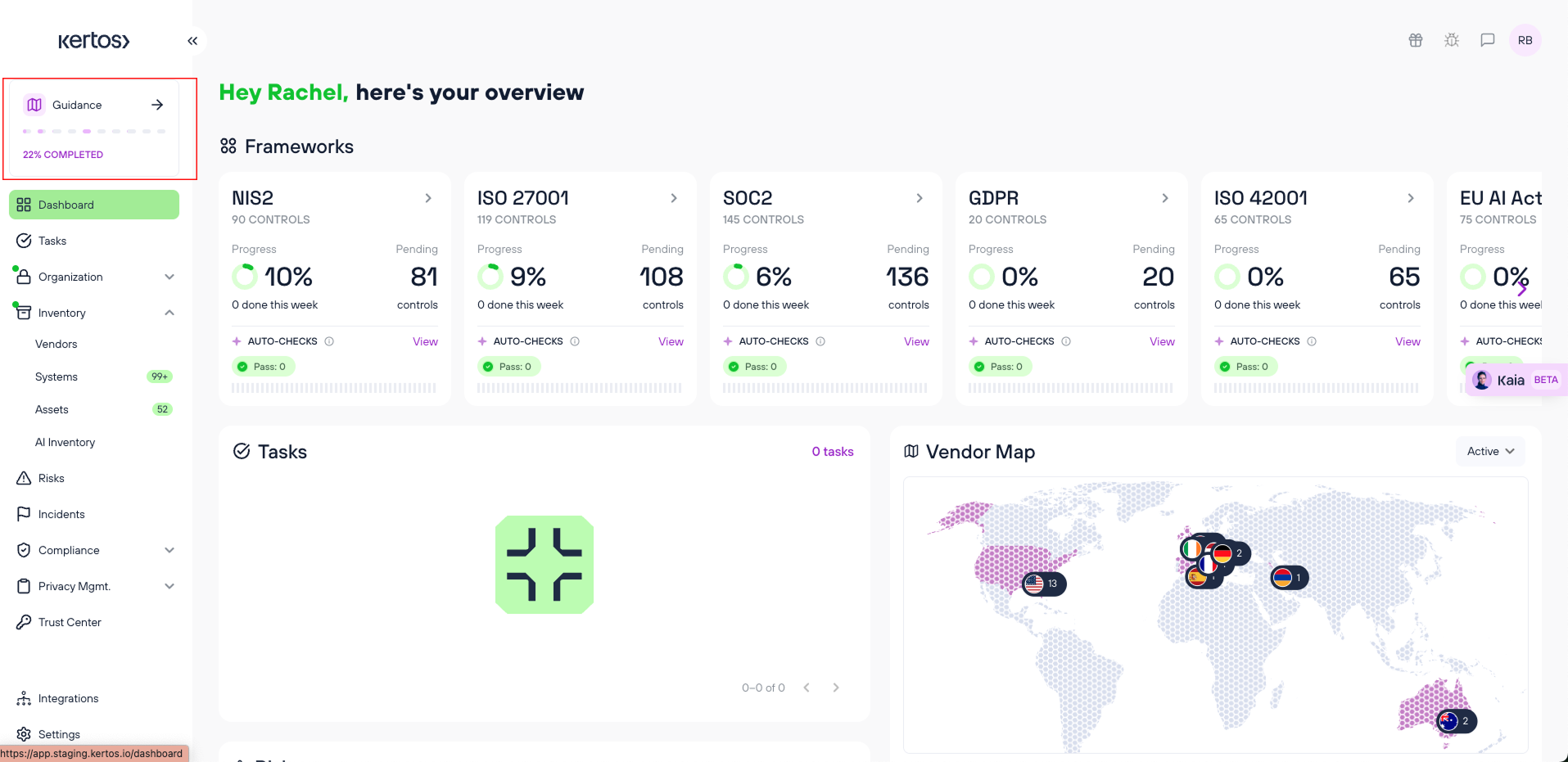Go to previous tasks page arrow
This screenshot has height=762, width=1568.
[807, 688]
